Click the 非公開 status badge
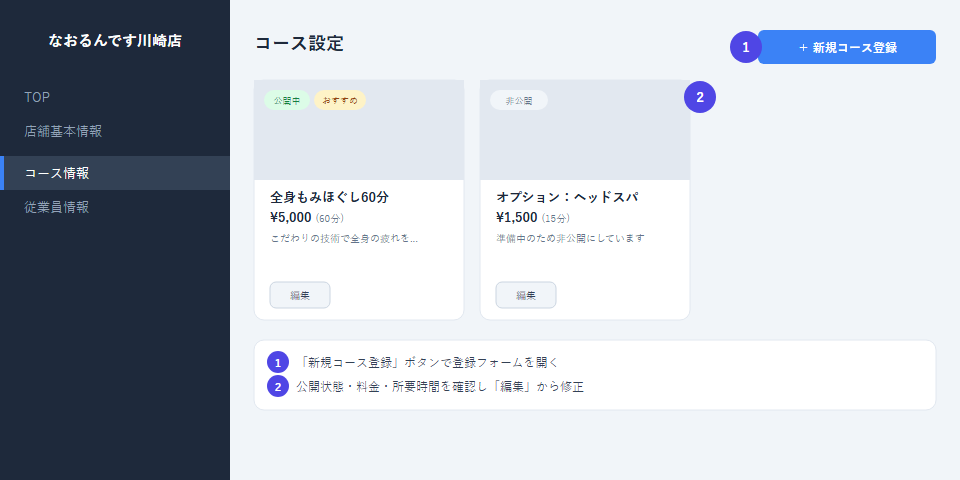The image size is (960, 480). [519, 100]
